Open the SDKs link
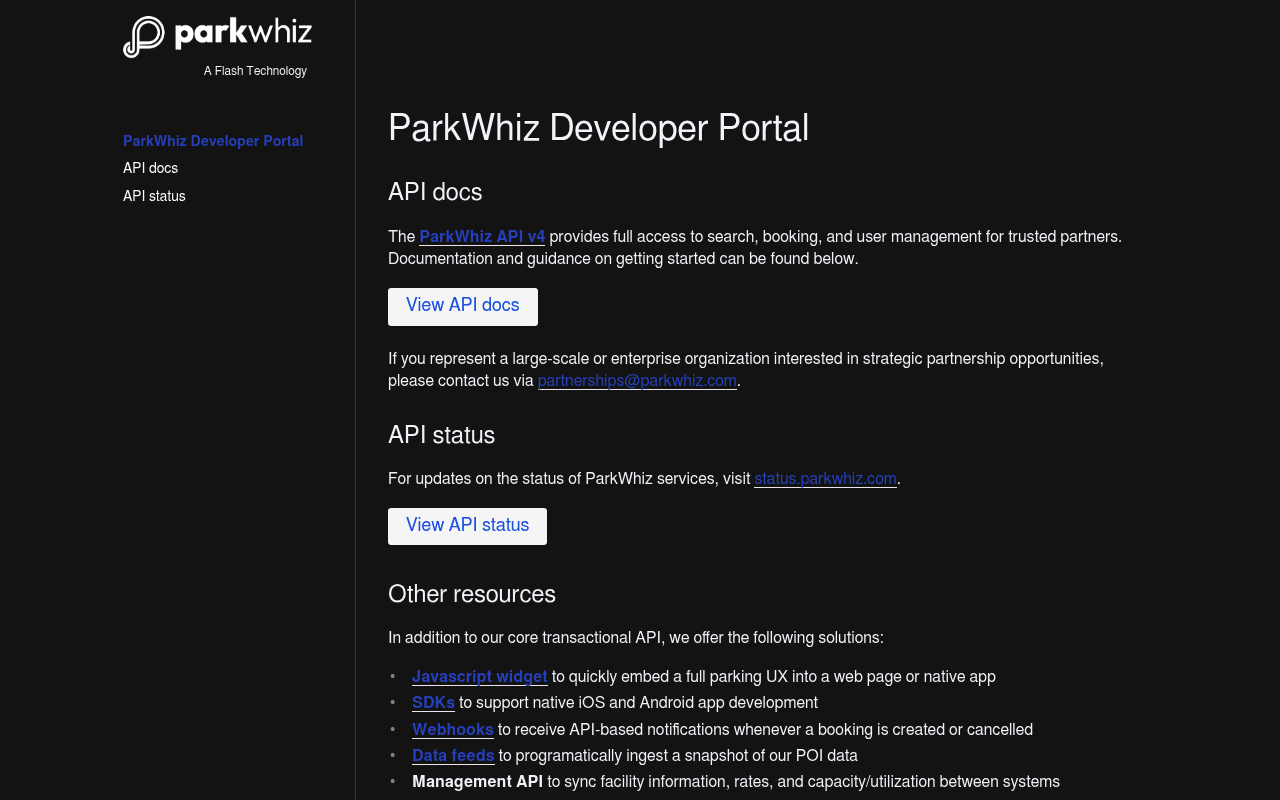This screenshot has width=1280, height=800. click(x=433, y=703)
